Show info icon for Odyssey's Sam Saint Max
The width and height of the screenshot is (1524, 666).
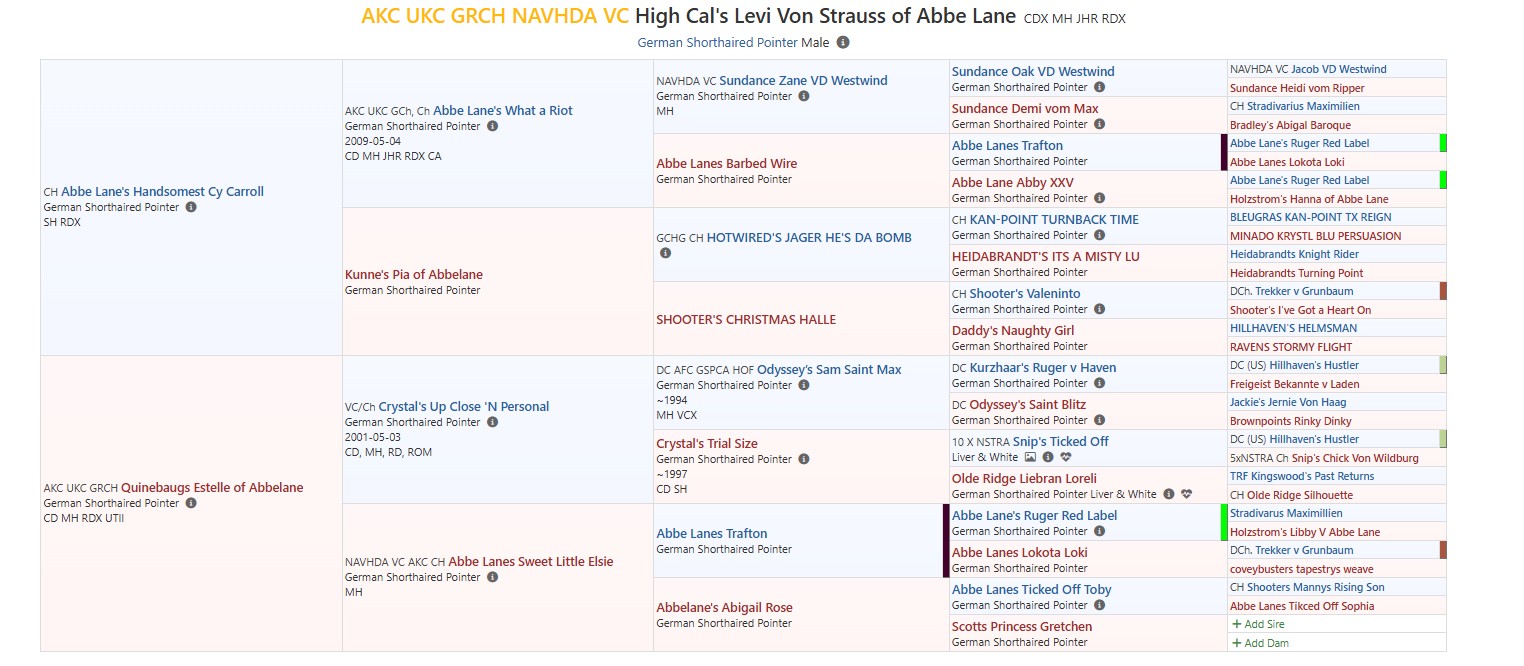coord(804,385)
